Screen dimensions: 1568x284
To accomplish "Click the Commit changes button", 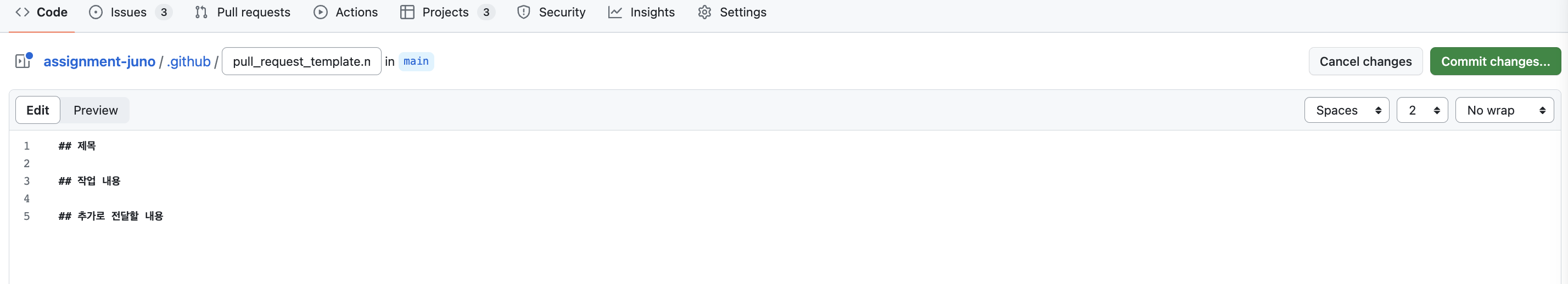I will 1495,61.
